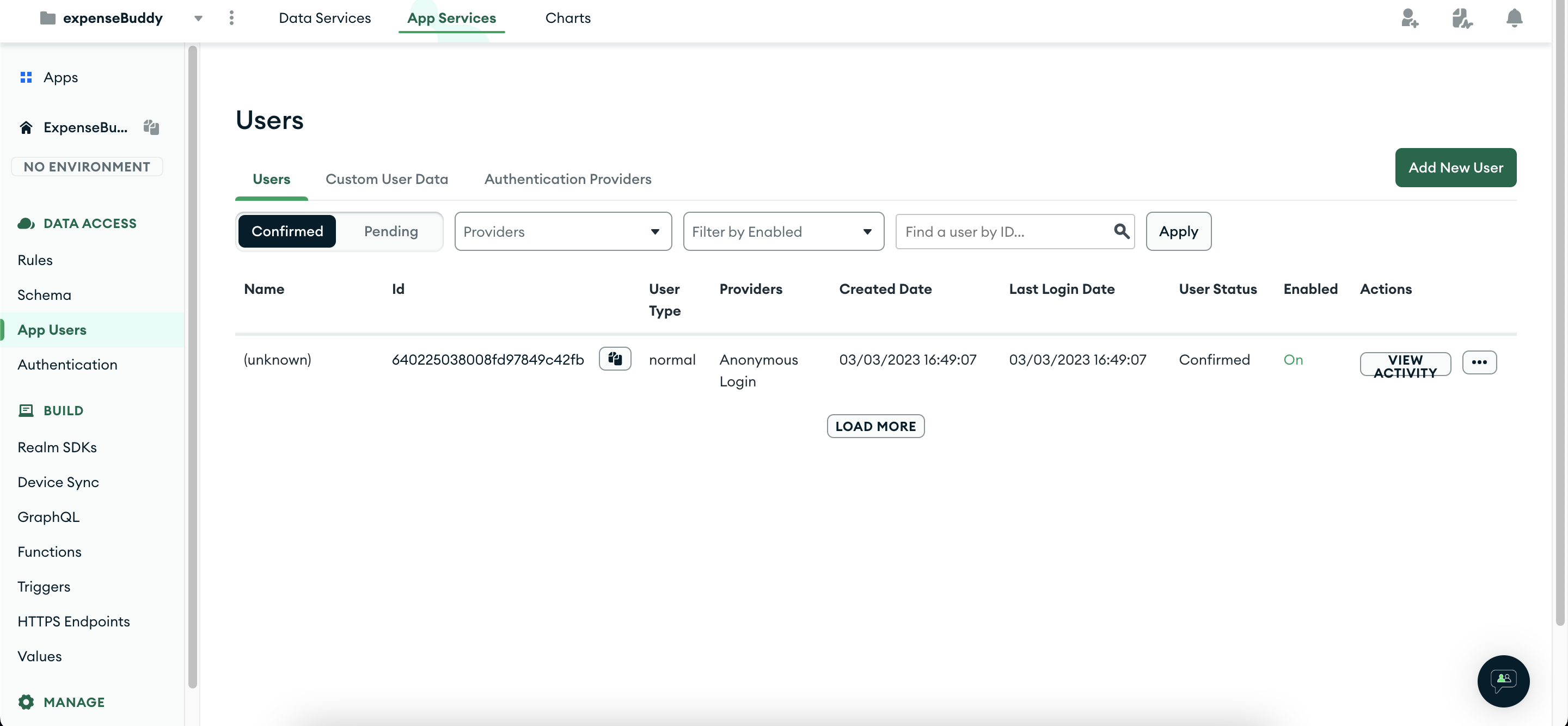Open GraphQL page
The width and height of the screenshot is (1568, 726).
tap(48, 516)
